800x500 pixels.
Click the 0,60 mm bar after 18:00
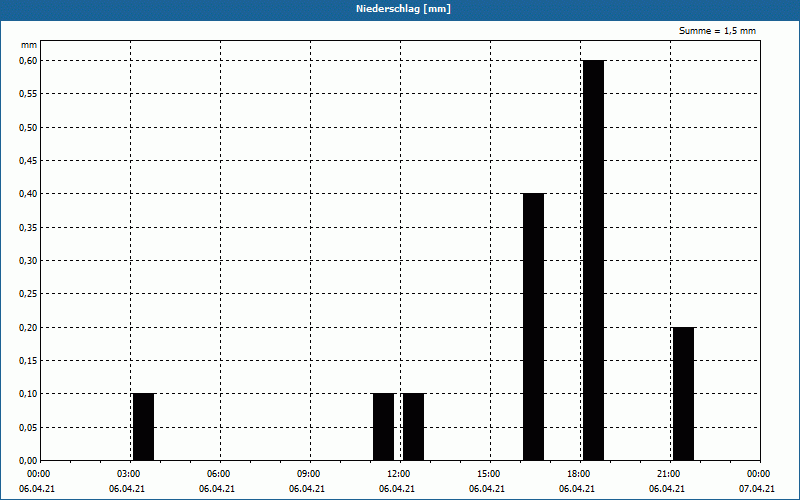(593, 260)
